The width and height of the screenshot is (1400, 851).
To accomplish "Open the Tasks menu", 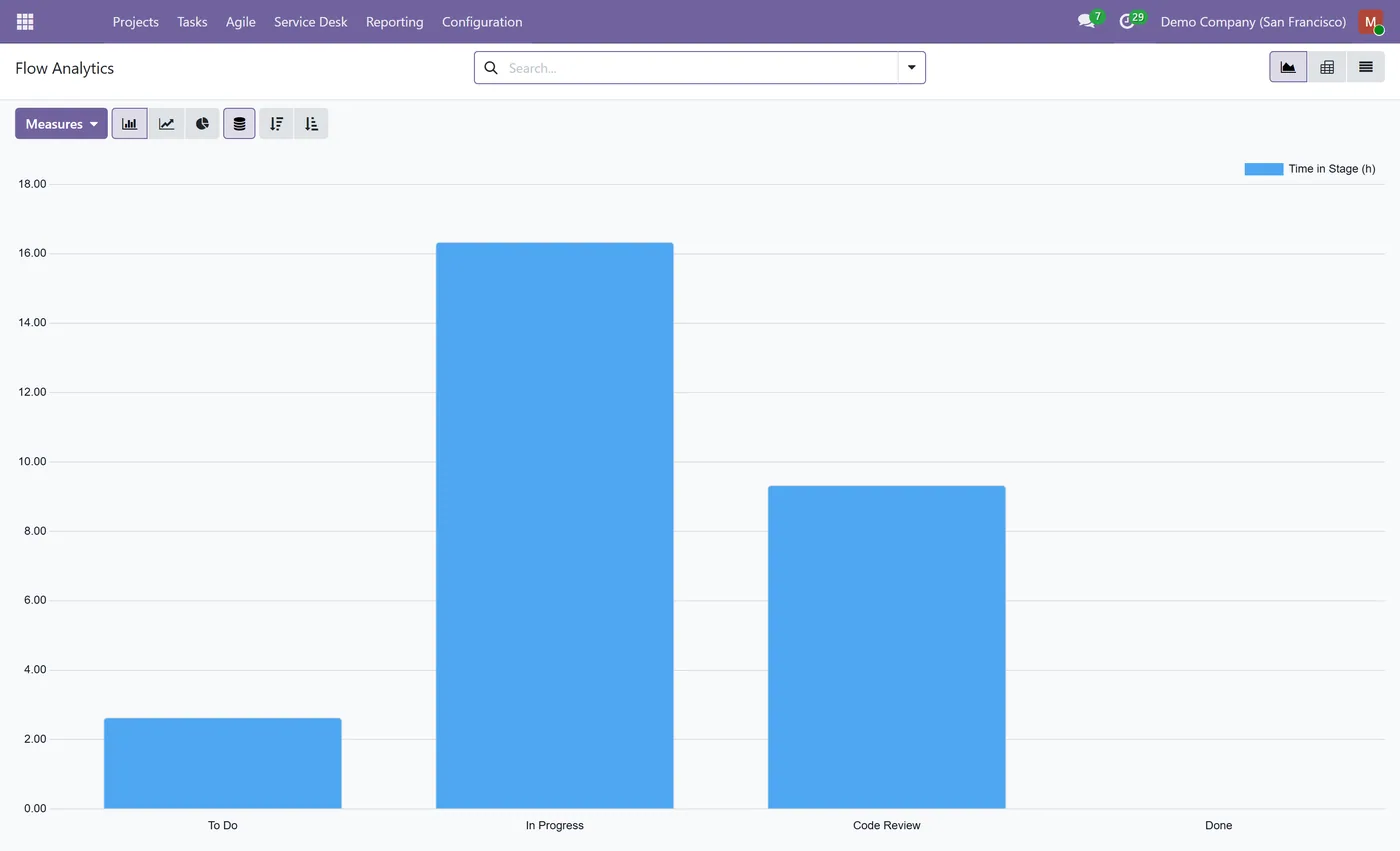I will point(192,21).
